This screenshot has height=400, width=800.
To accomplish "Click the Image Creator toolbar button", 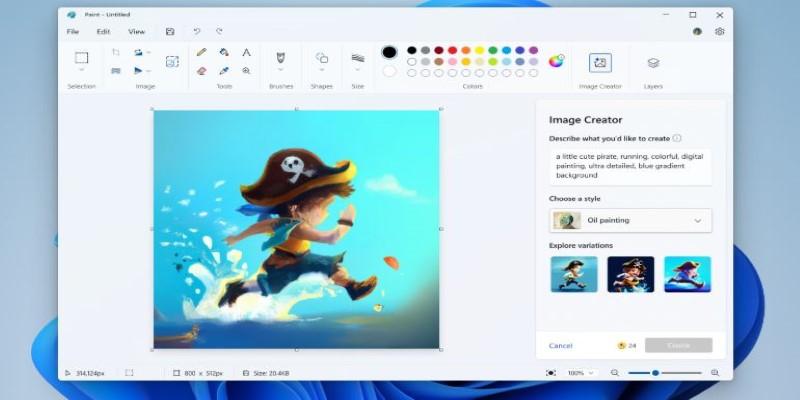I will [600, 62].
